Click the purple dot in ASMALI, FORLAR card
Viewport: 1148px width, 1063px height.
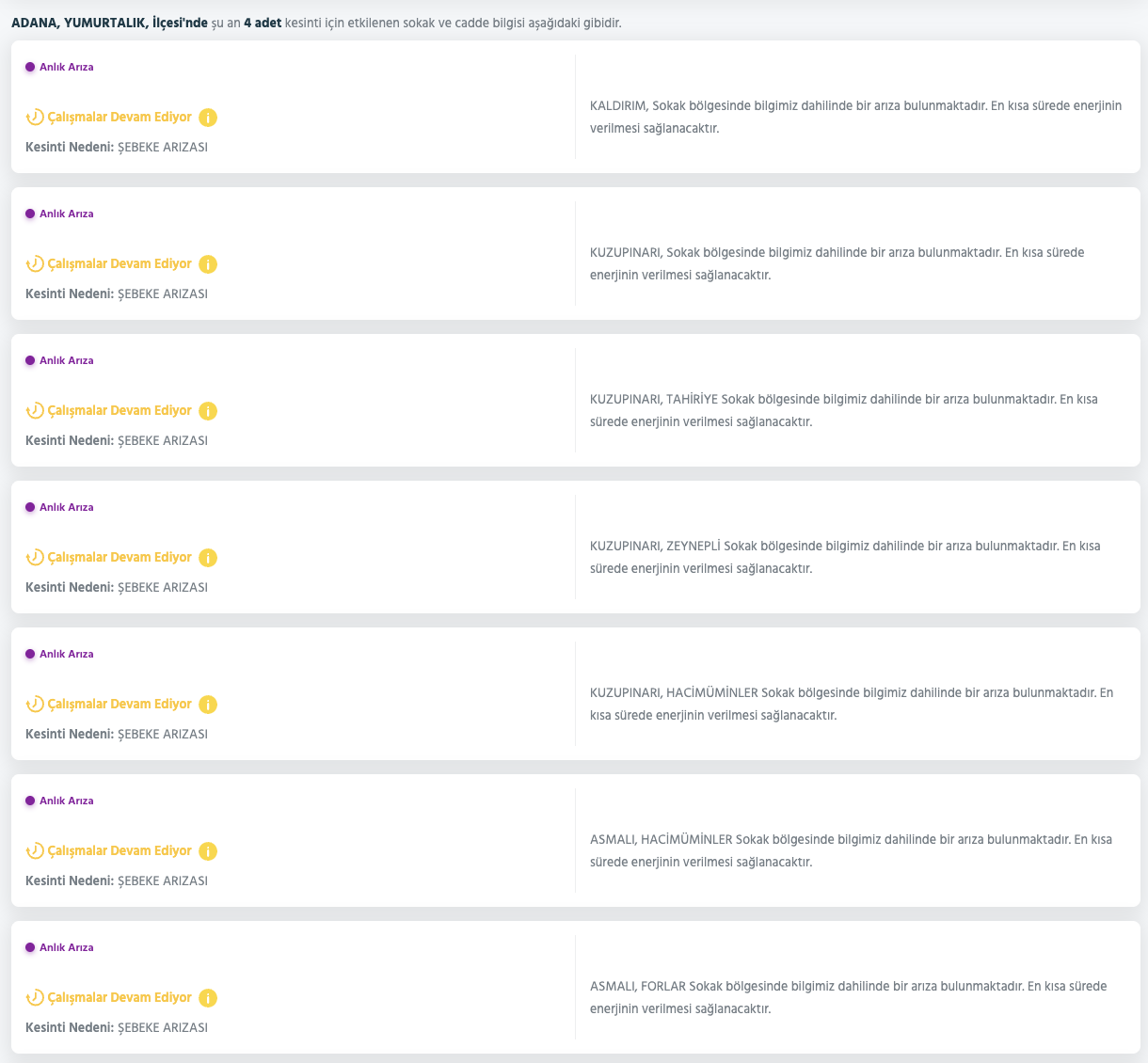pyautogui.click(x=30, y=947)
